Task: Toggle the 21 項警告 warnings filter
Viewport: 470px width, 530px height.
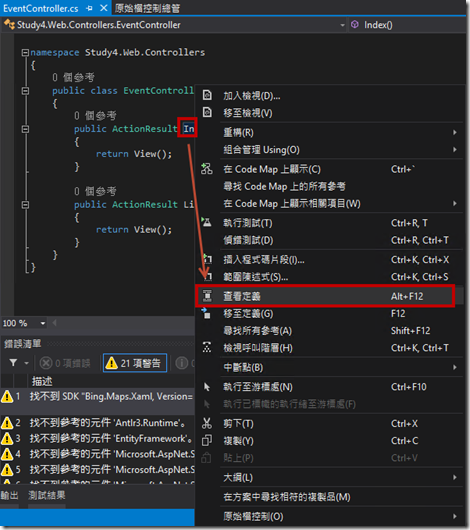Action: point(135,363)
